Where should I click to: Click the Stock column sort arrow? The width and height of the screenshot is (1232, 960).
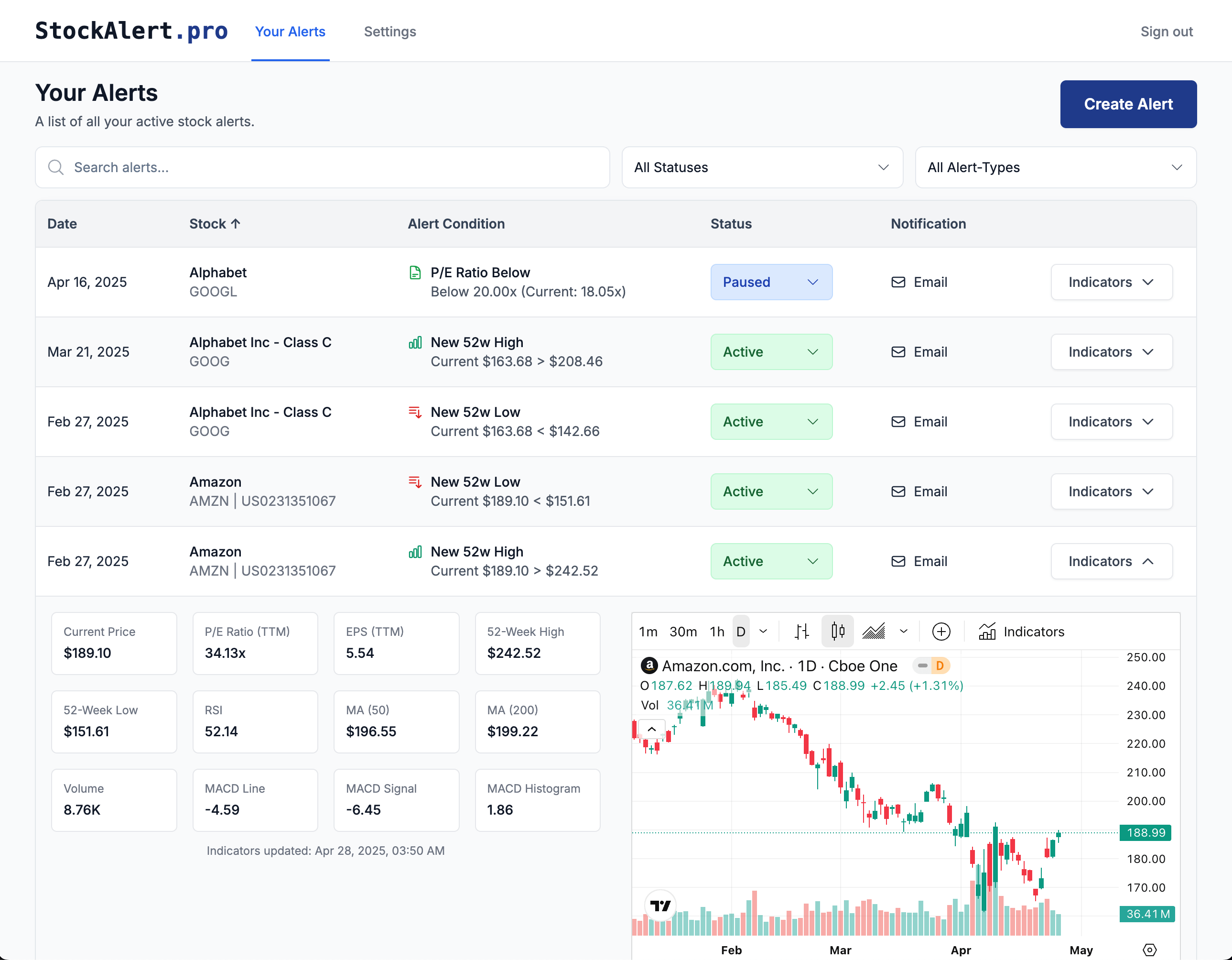click(x=236, y=223)
